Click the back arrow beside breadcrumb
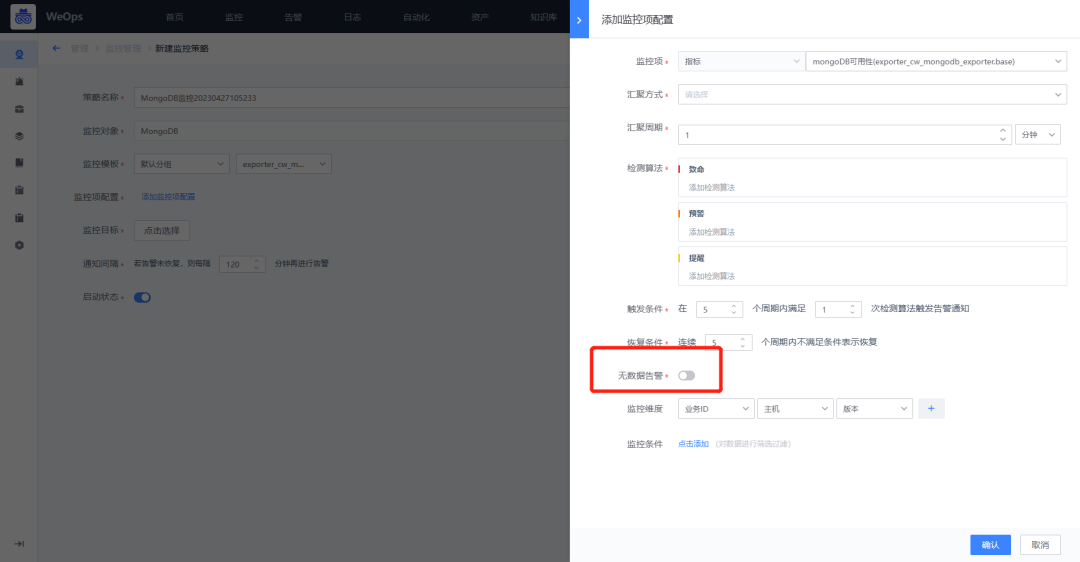The image size is (1080, 562). point(56,48)
